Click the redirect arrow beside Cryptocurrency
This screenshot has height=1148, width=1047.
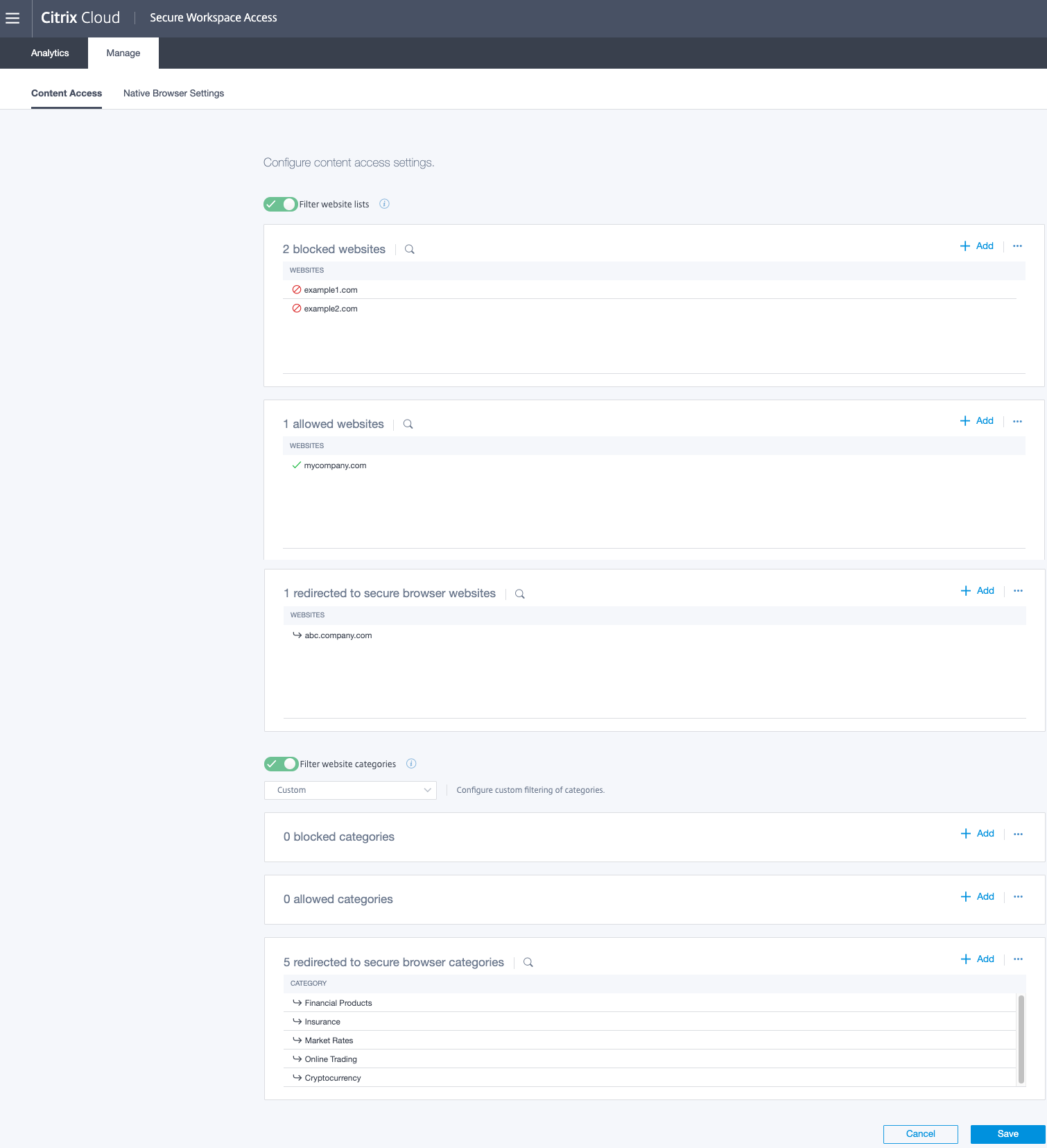[x=297, y=1077]
